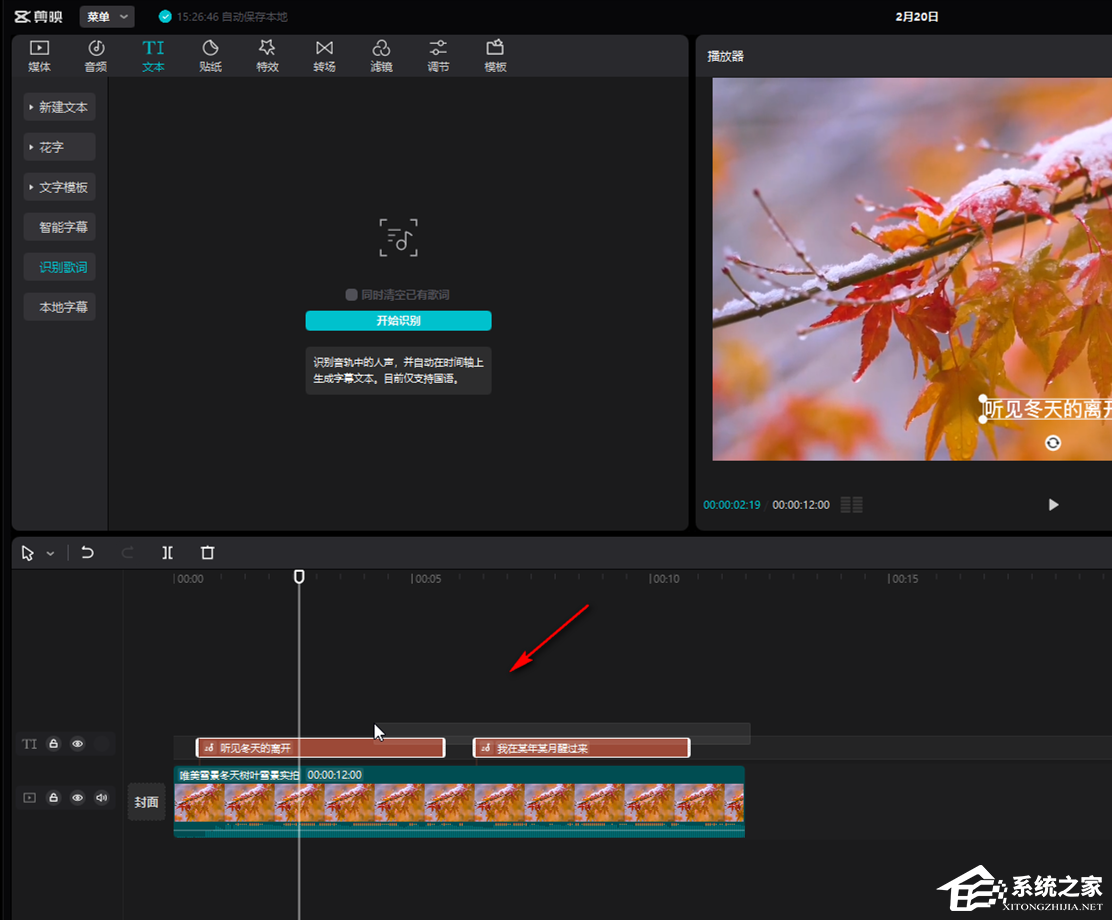1112x920 pixels.
Task: Open the 转场 transitions panel
Action: pos(324,56)
